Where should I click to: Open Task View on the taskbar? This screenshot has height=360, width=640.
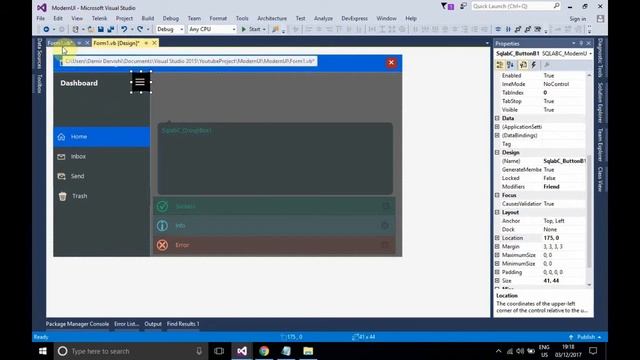[x=219, y=351]
